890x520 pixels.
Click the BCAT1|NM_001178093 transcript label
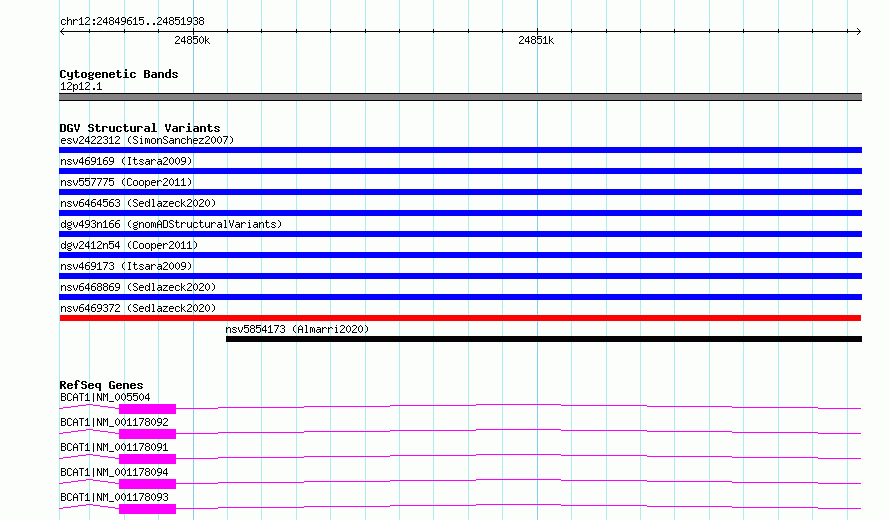click(114, 497)
